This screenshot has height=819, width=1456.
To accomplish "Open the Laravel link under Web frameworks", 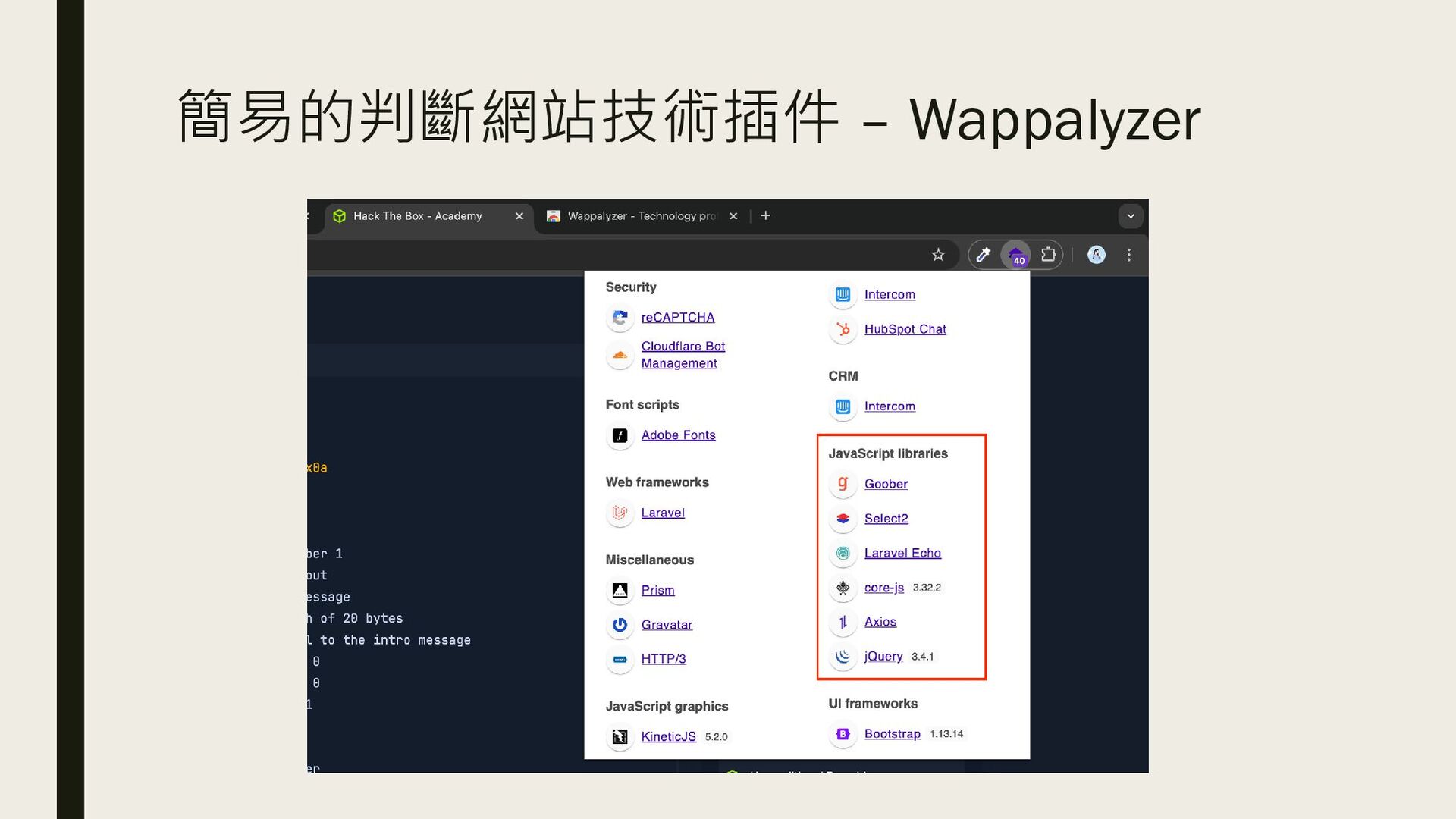I will pos(663,513).
